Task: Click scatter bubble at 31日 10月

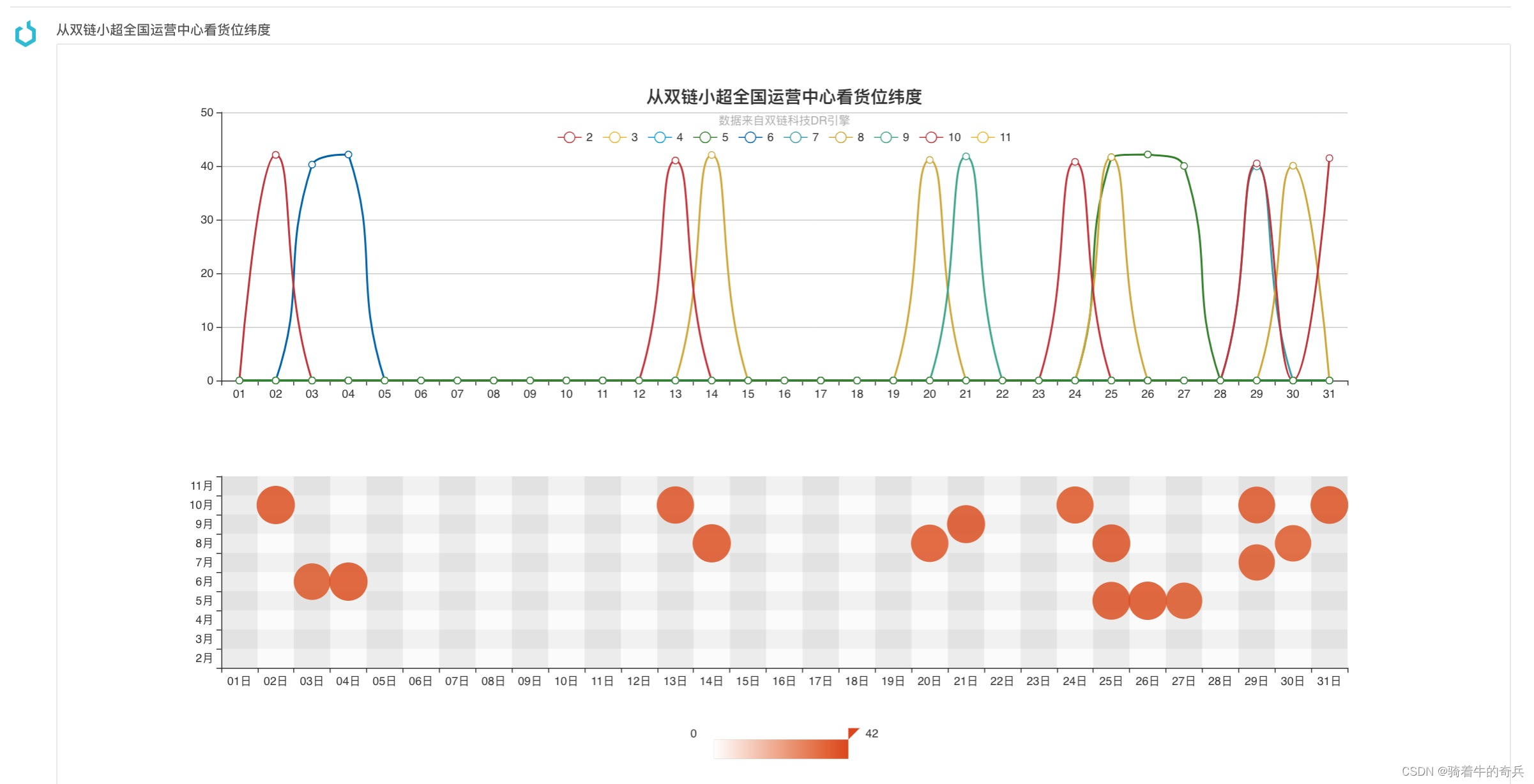Action: [x=1328, y=505]
